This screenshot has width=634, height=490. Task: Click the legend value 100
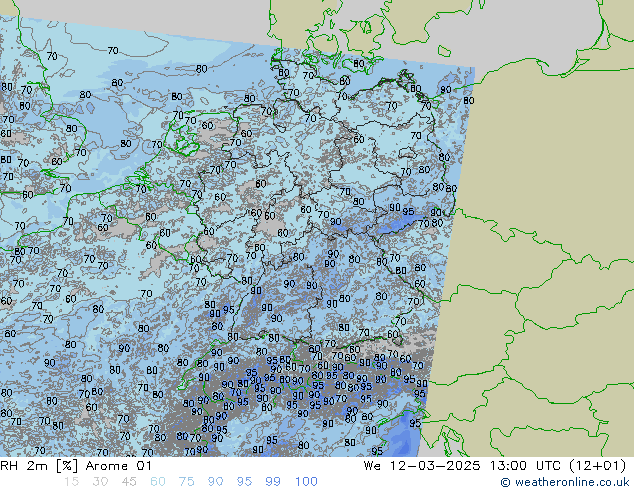[306, 482]
